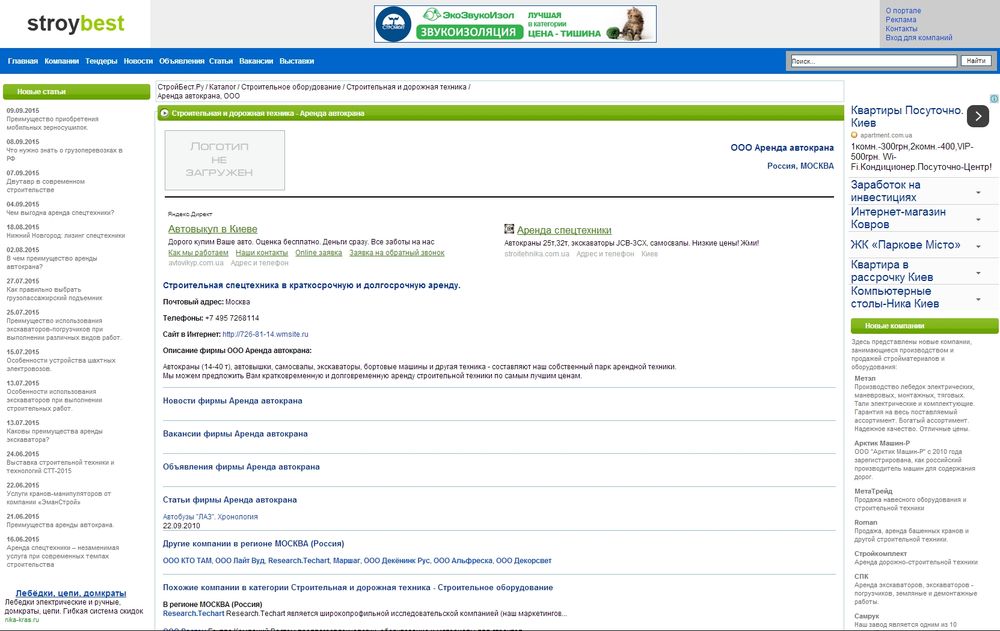Click the Каталог breadcrumb link
Screen dimensions: 1000x631
pyautogui.click(x=223, y=87)
